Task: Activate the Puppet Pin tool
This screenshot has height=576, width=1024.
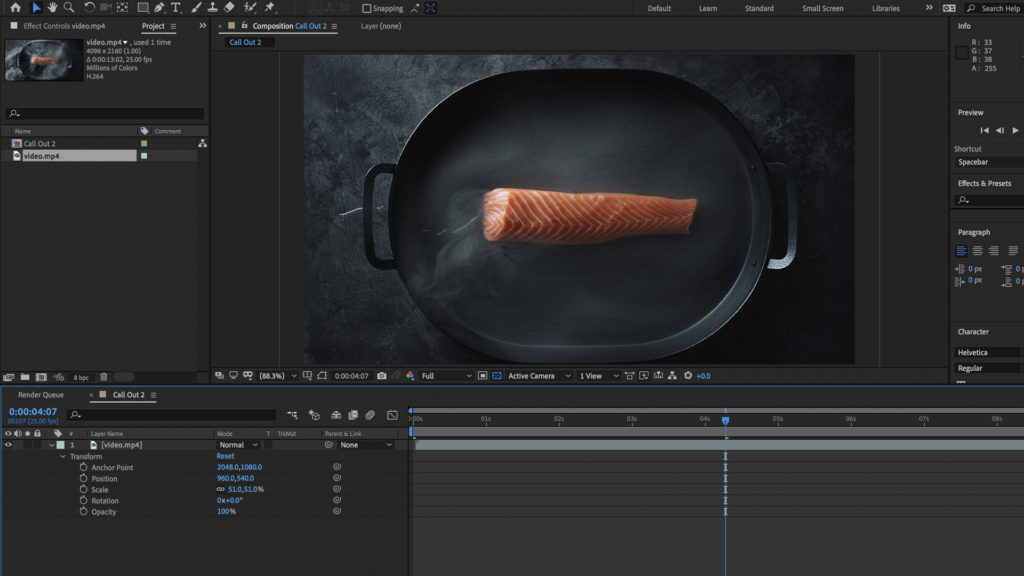Action: pyautogui.click(x=269, y=8)
